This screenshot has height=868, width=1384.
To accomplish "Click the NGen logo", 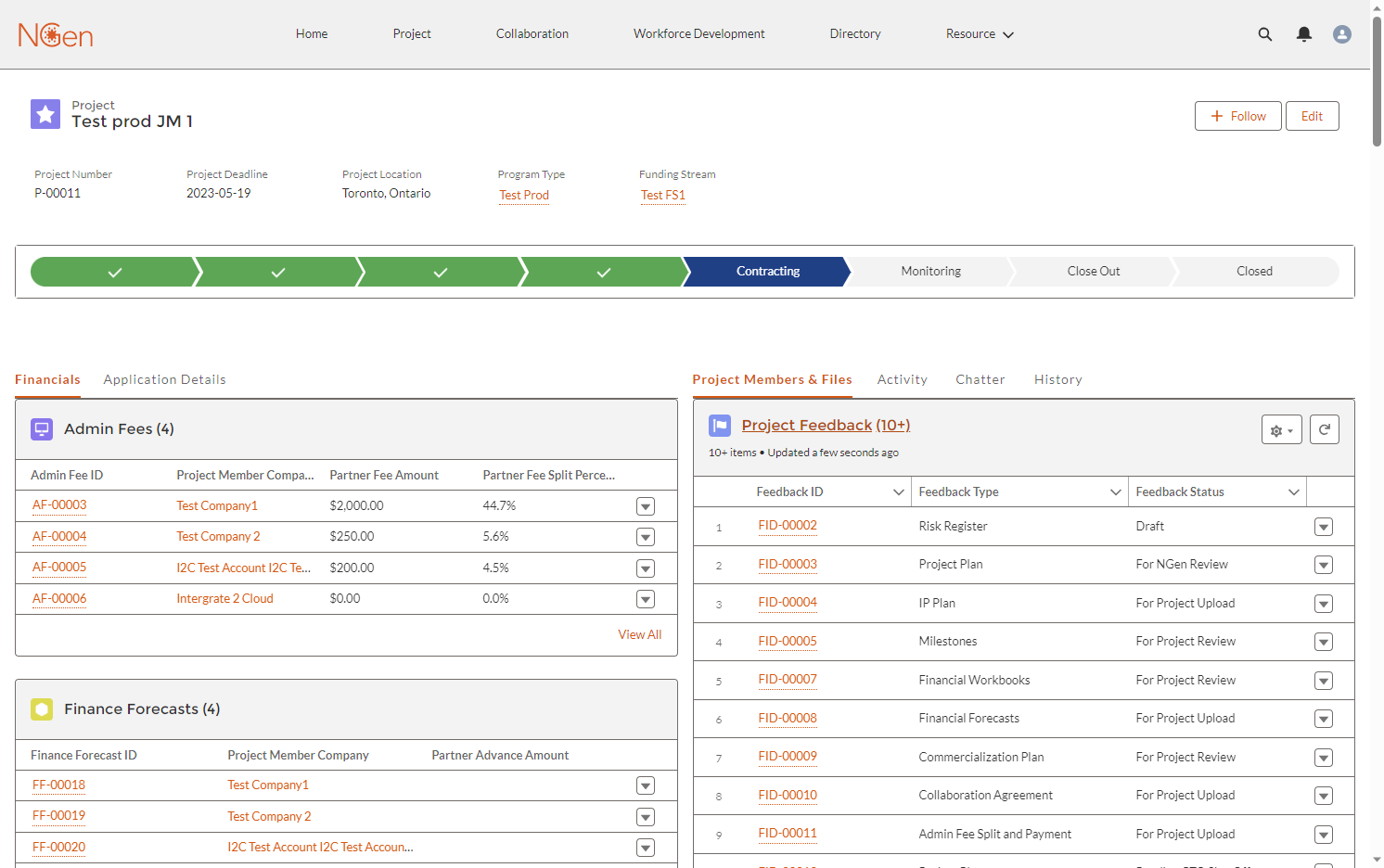I will pyautogui.click(x=56, y=35).
